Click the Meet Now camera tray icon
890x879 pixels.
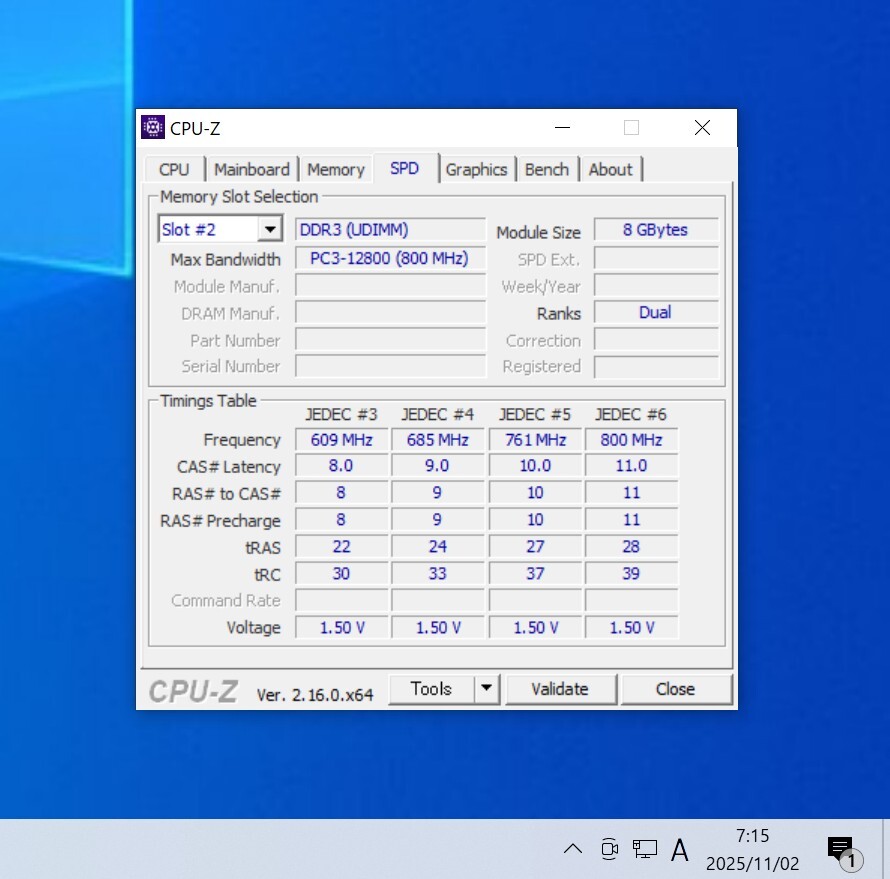pyautogui.click(x=609, y=849)
